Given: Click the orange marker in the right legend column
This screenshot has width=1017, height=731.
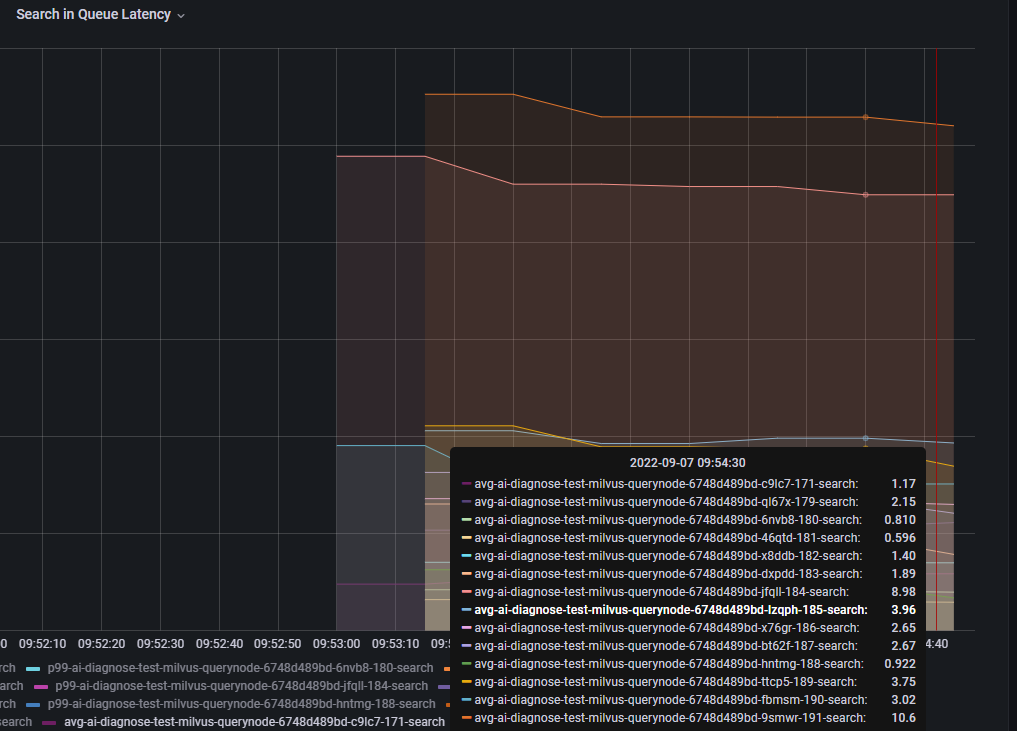Looking at the screenshot, I should [449, 667].
